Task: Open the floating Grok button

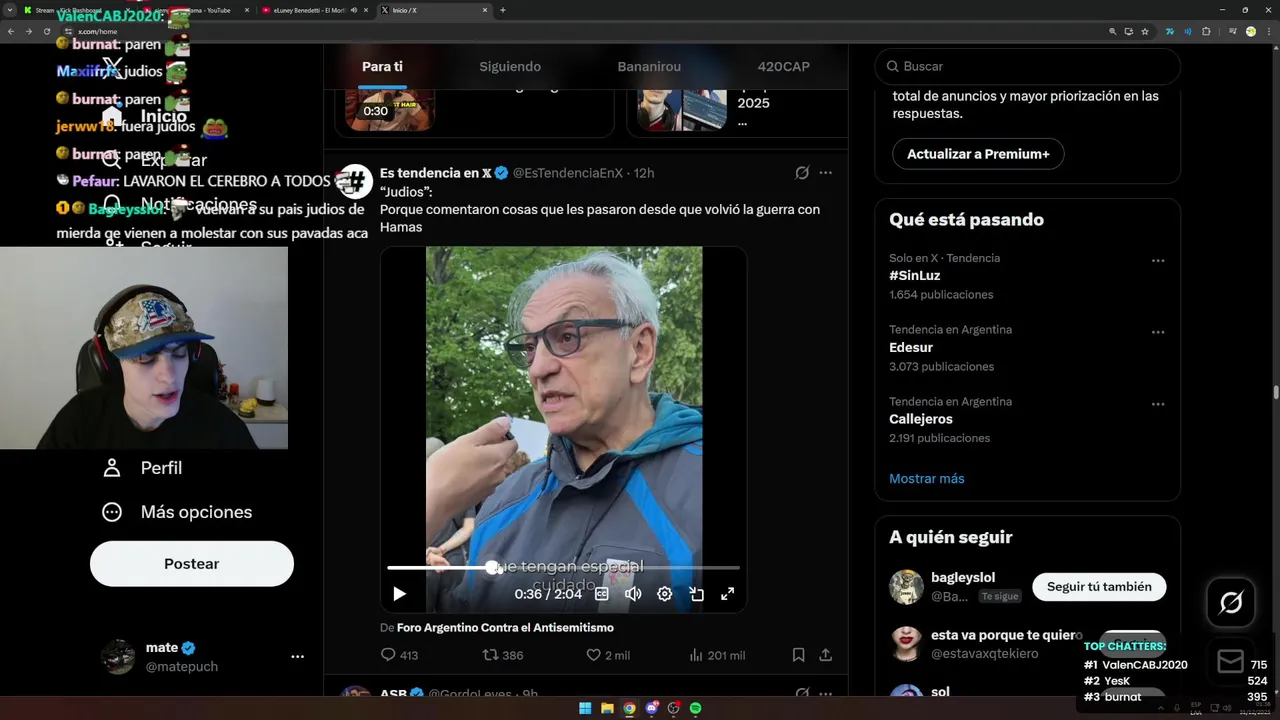Action: (x=1231, y=603)
